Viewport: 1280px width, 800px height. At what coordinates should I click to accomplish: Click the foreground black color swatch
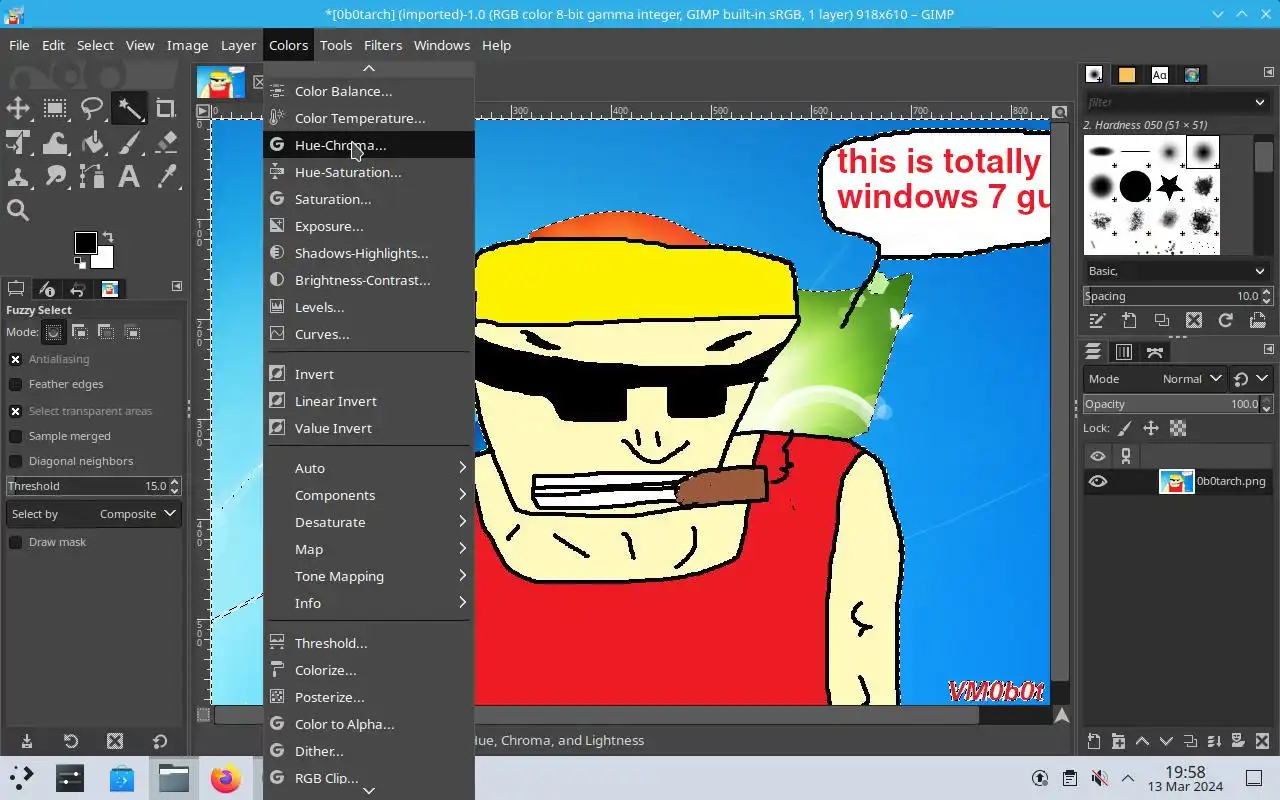click(85, 243)
